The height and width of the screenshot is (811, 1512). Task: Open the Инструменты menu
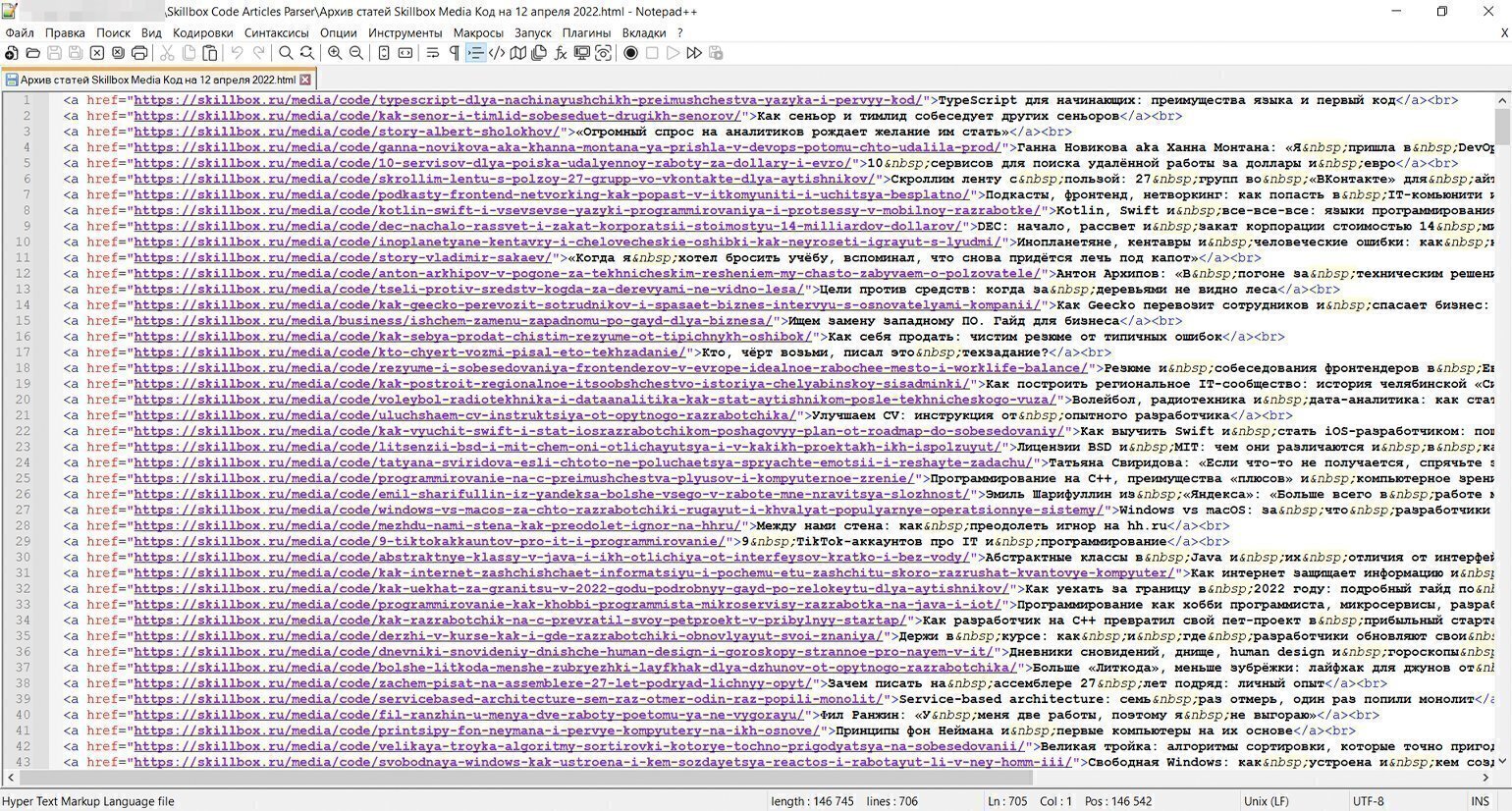click(405, 32)
